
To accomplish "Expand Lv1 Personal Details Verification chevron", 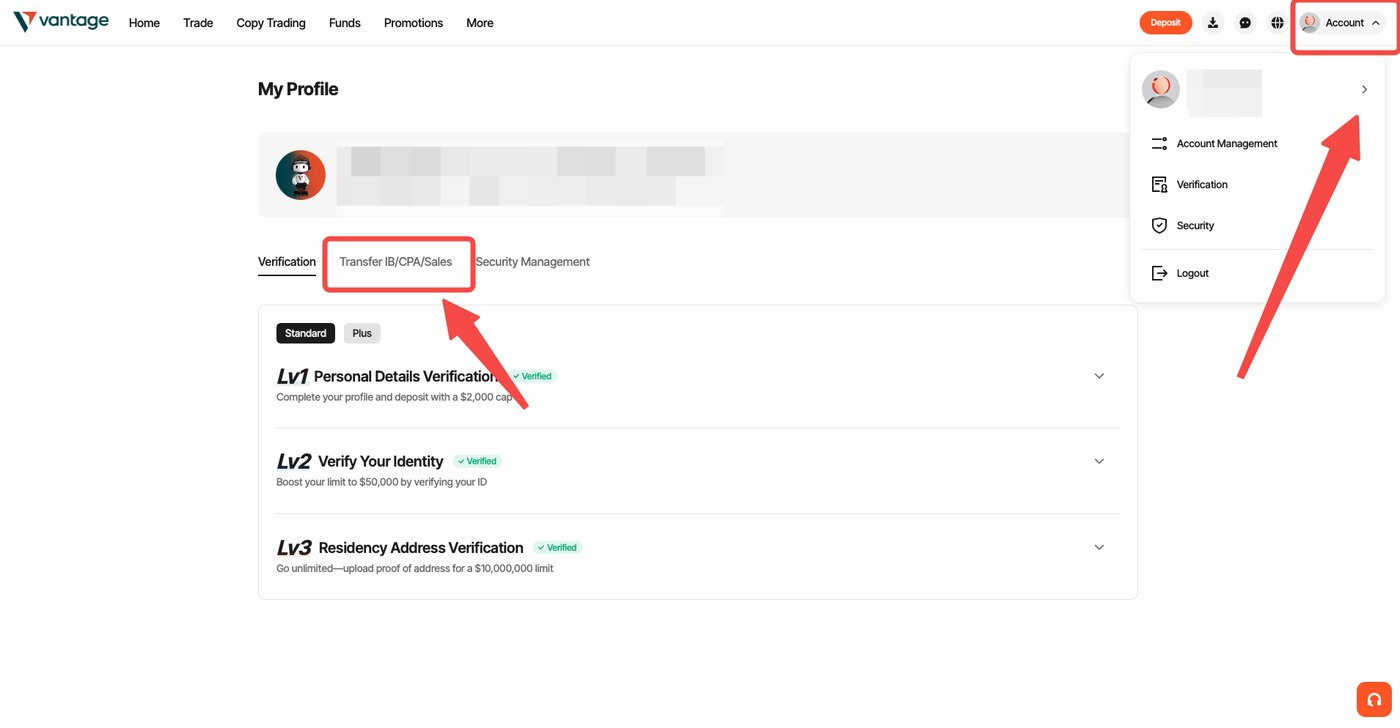I will (x=1099, y=376).
